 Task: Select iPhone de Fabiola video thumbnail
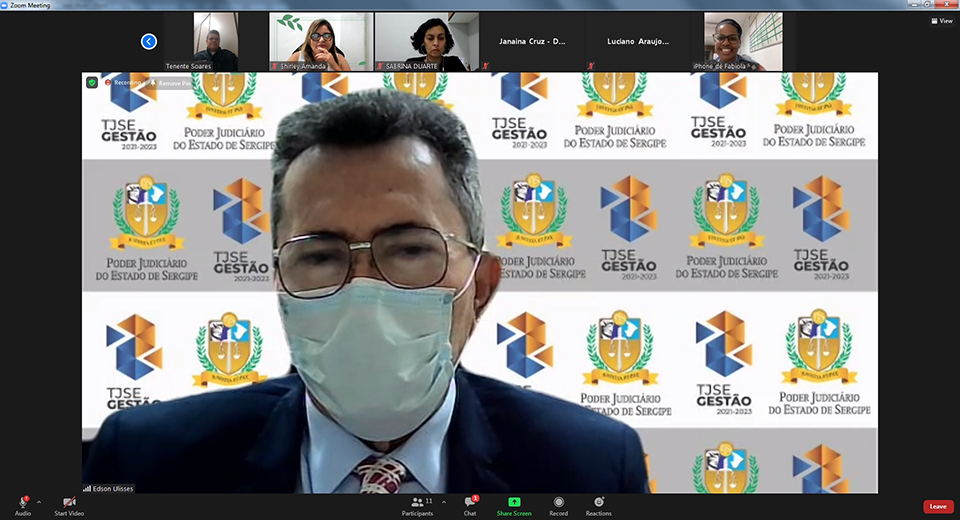click(x=743, y=42)
